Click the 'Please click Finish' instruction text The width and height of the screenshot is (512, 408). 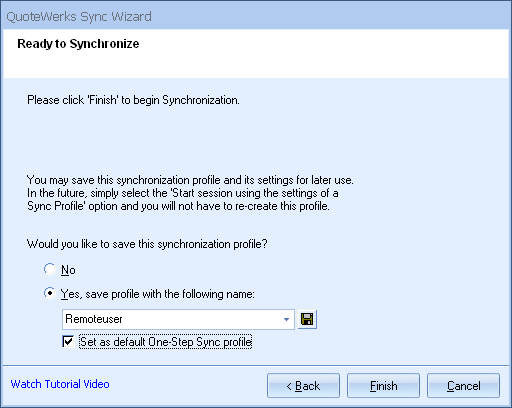(x=133, y=100)
